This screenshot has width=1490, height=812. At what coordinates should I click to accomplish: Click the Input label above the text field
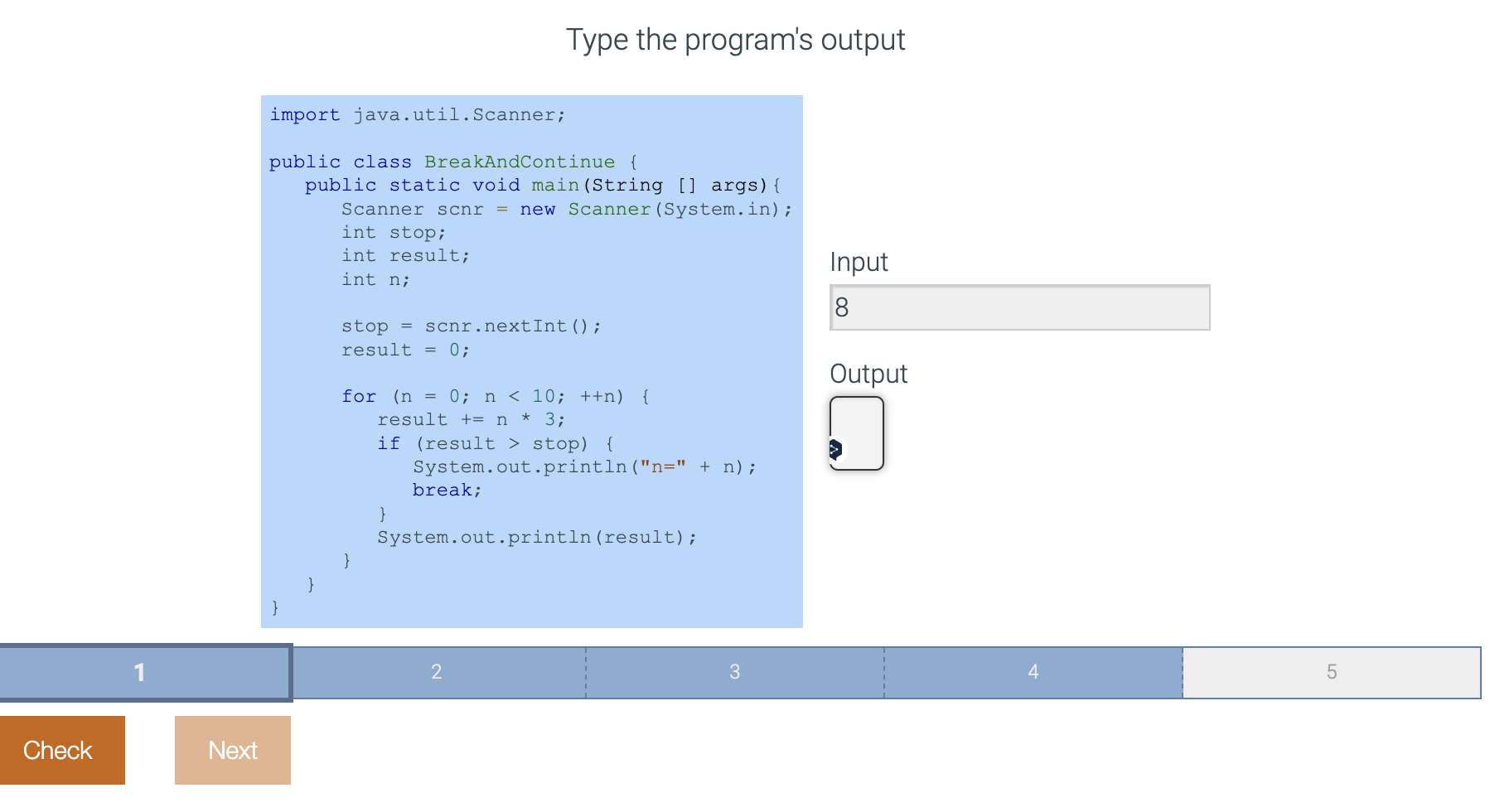tap(859, 262)
